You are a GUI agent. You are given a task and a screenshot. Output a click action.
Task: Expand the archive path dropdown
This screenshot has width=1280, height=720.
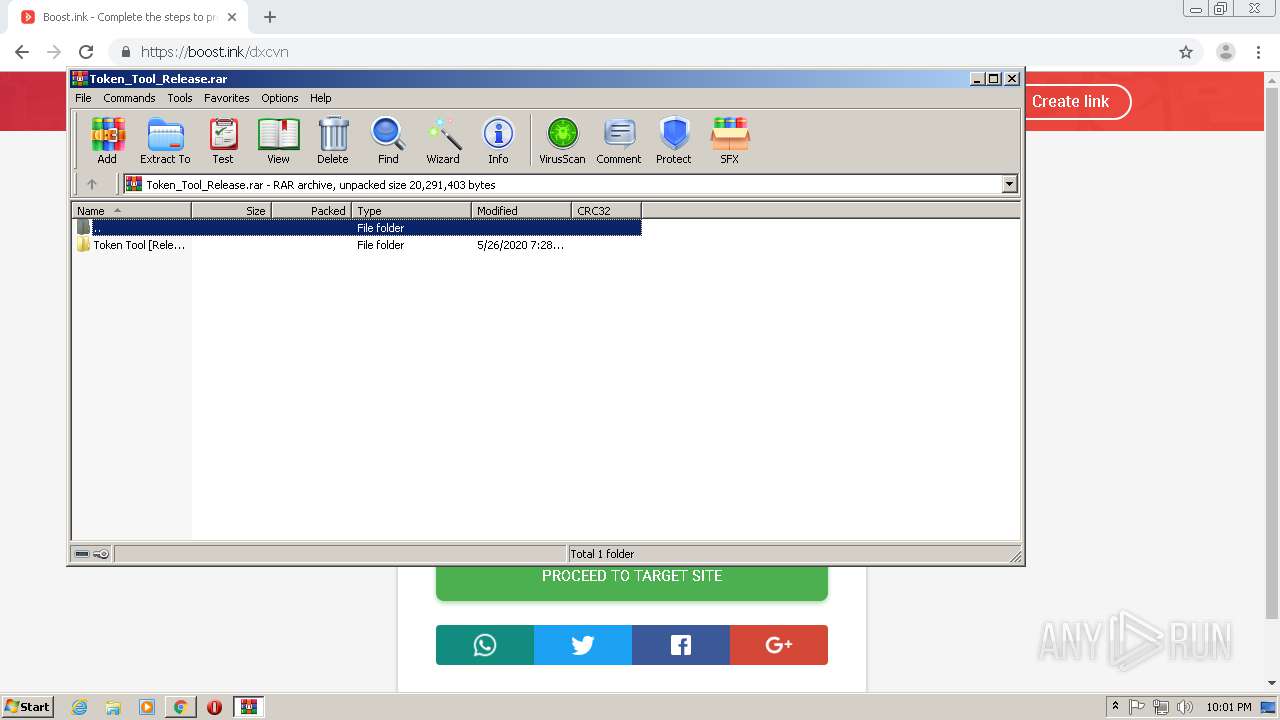pyautogui.click(x=1009, y=184)
